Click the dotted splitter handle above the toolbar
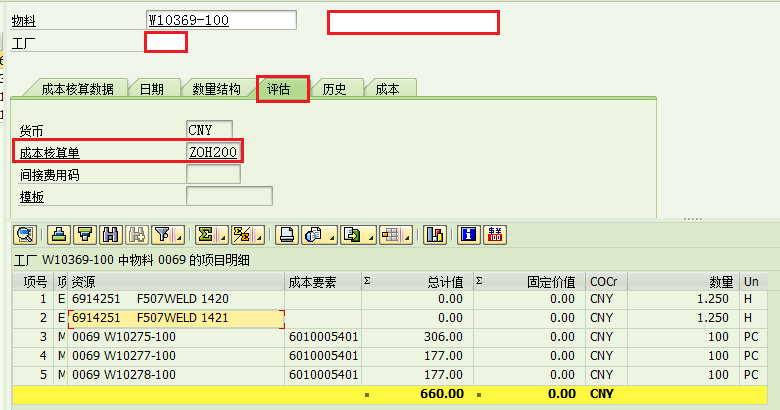The image size is (780, 410). 693,219
